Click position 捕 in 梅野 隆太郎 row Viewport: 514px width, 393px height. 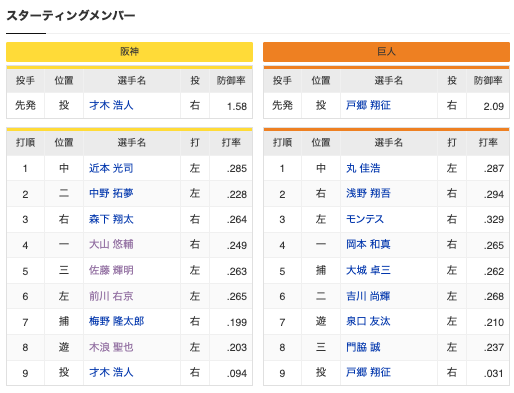(x=64, y=321)
